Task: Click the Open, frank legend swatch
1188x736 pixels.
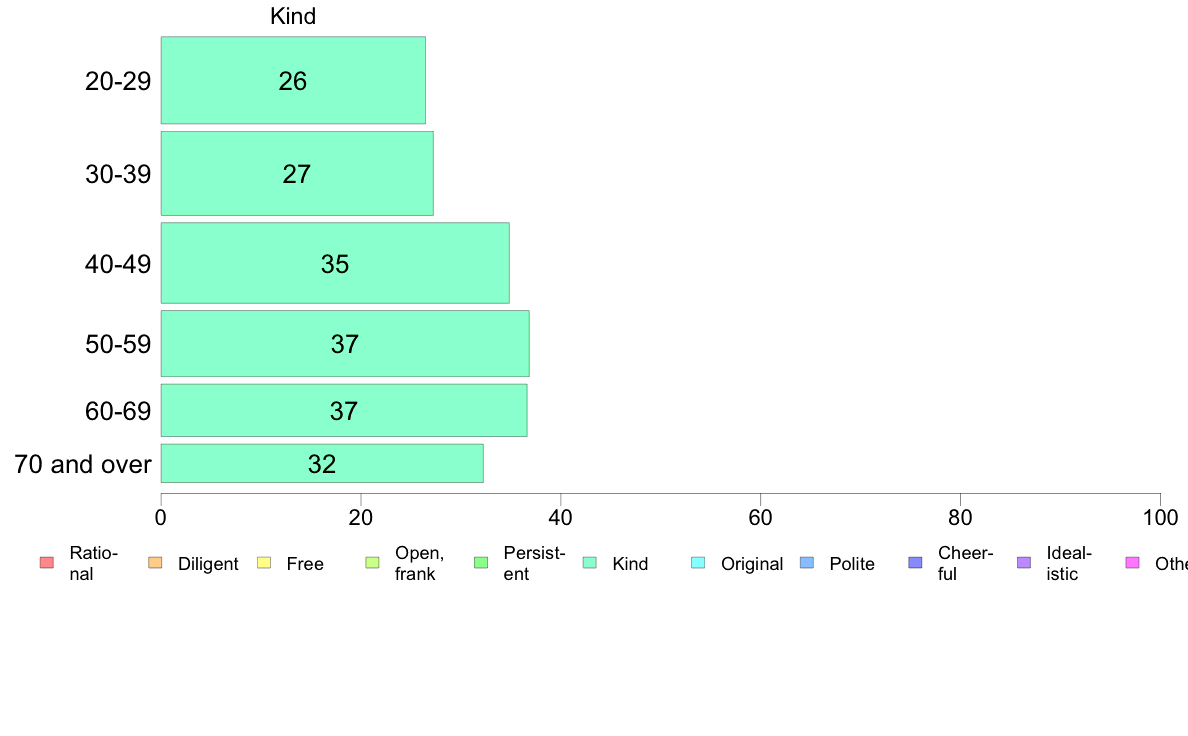Action: click(372, 562)
